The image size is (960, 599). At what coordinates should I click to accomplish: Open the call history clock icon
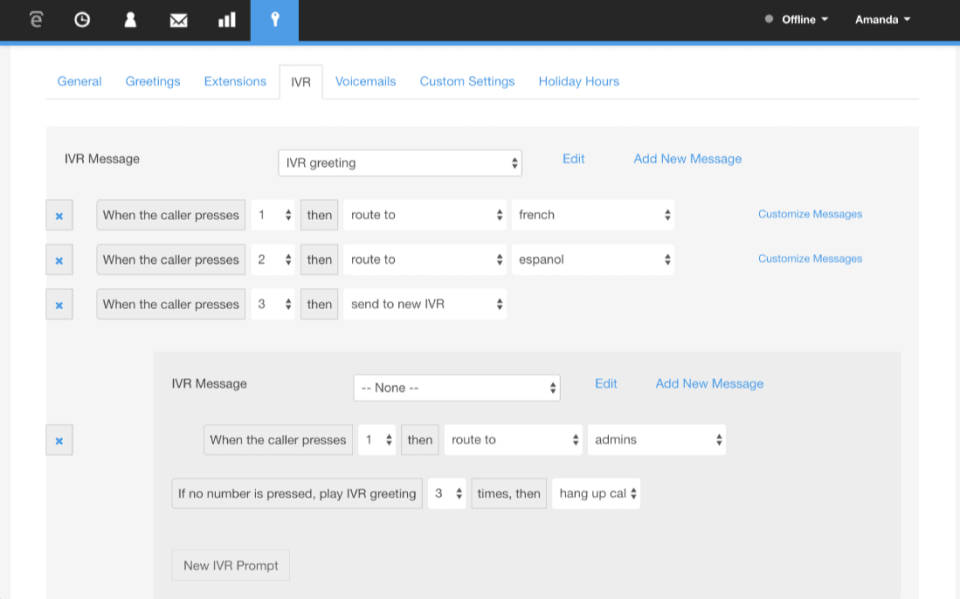pyautogui.click(x=82, y=18)
